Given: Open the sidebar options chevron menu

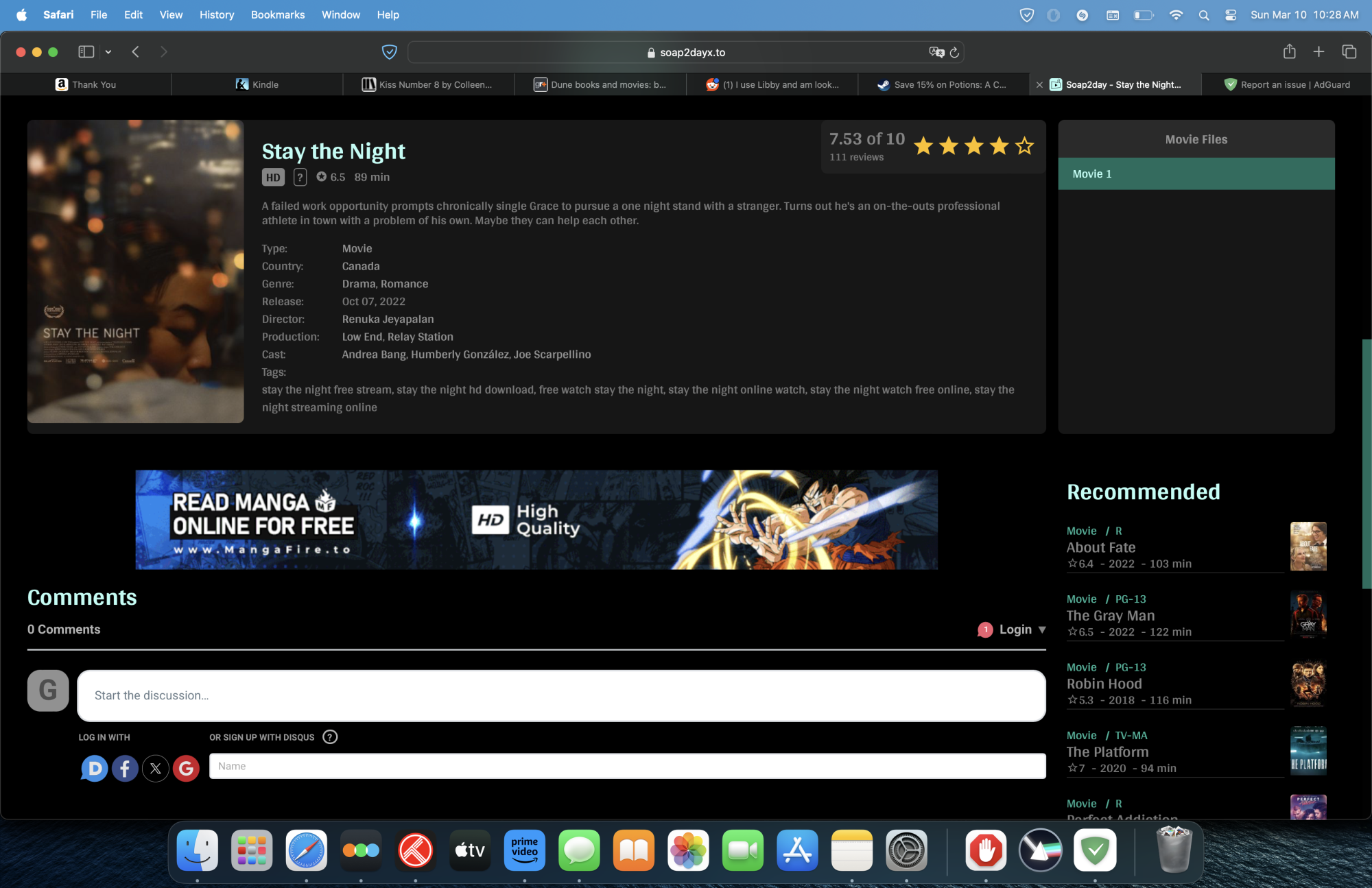Looking at the screenshot, I should [108, 52].
